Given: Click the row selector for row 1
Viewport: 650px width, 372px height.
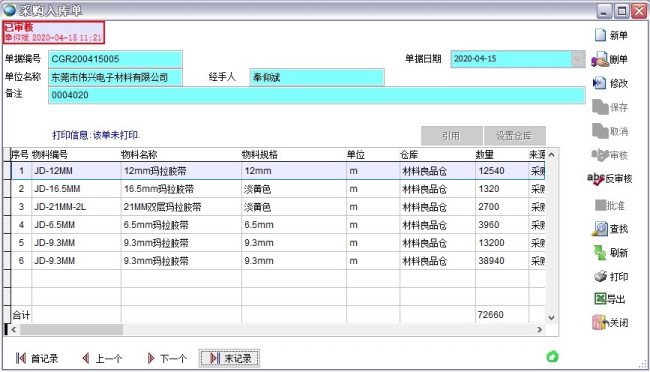Looking at the screenshot, I should (7, 171).
